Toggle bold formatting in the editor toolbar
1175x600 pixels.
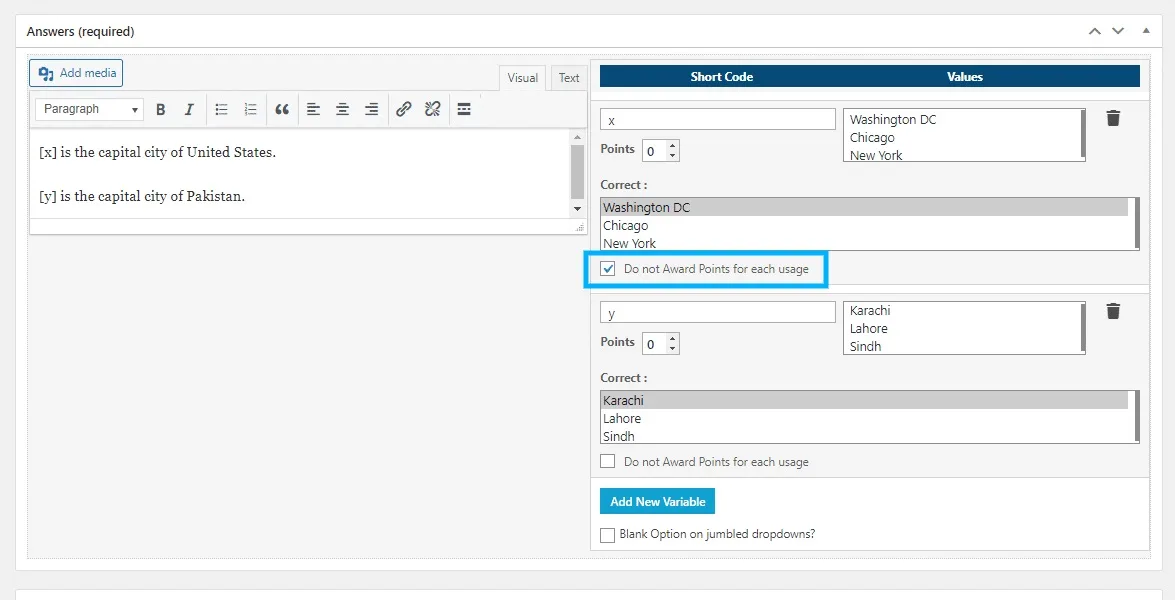160,110
